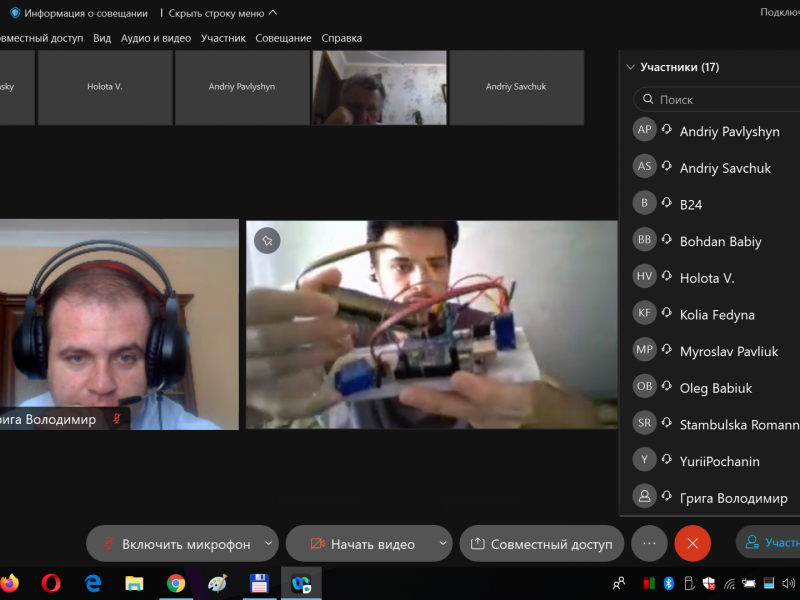The width and height of the screenshot is (800, 600).
Task: Click the participant Поиск search field
Action: point(720,99)
